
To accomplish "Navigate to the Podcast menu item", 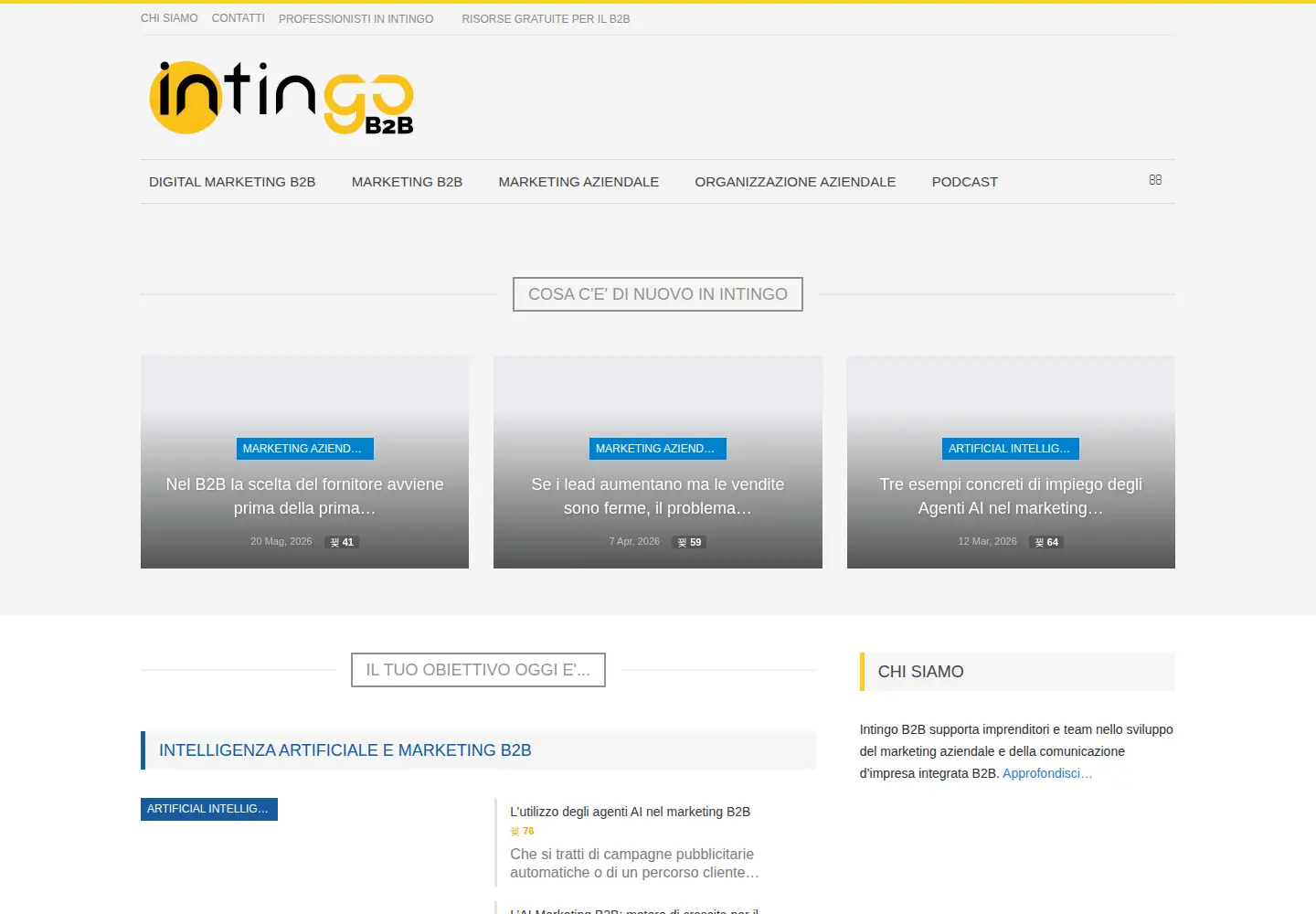I will point(965,182).
